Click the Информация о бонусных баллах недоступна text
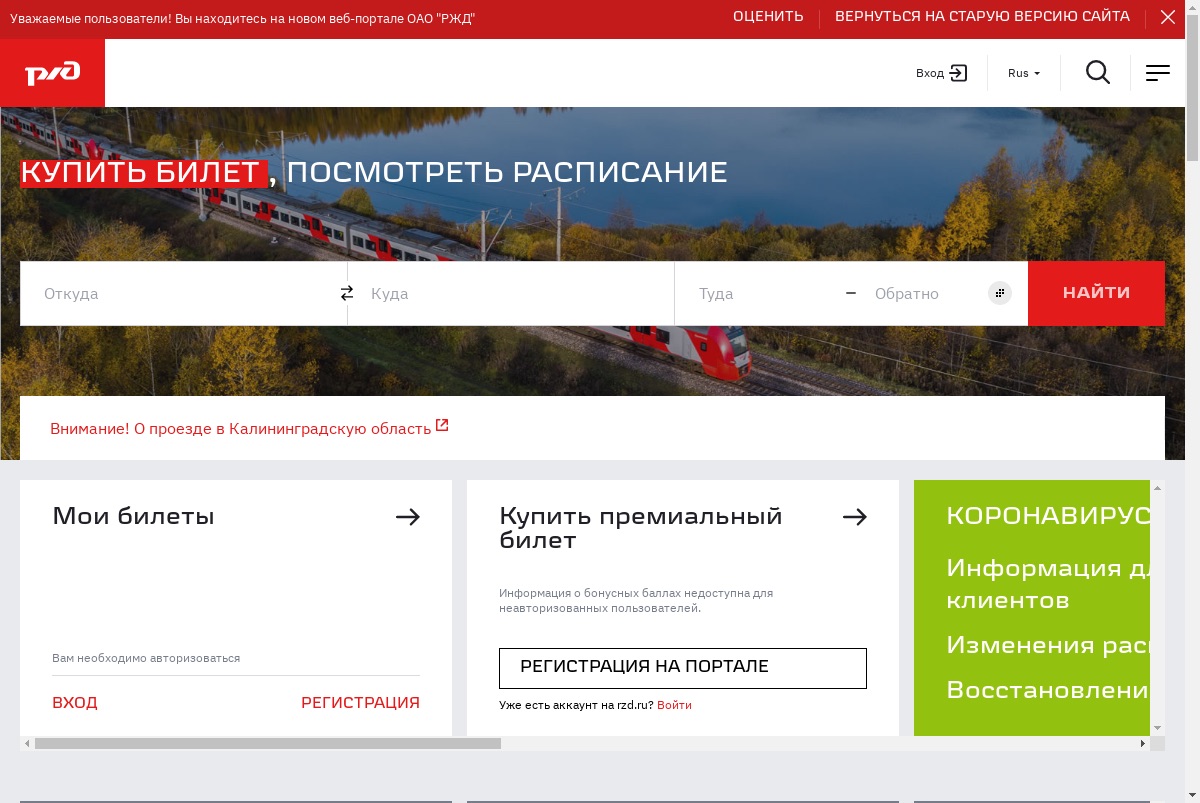The image size is (1200, 803). 636,600
